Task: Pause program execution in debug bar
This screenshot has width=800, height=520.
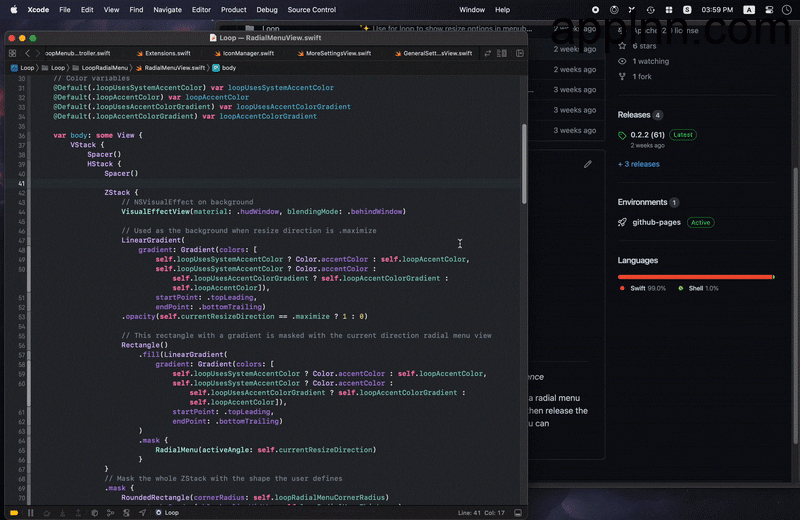Action: (31, 512)
